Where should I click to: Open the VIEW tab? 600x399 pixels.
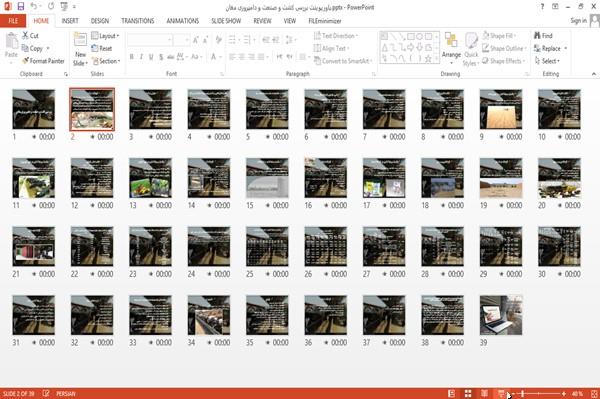click(x=290, y=21)
